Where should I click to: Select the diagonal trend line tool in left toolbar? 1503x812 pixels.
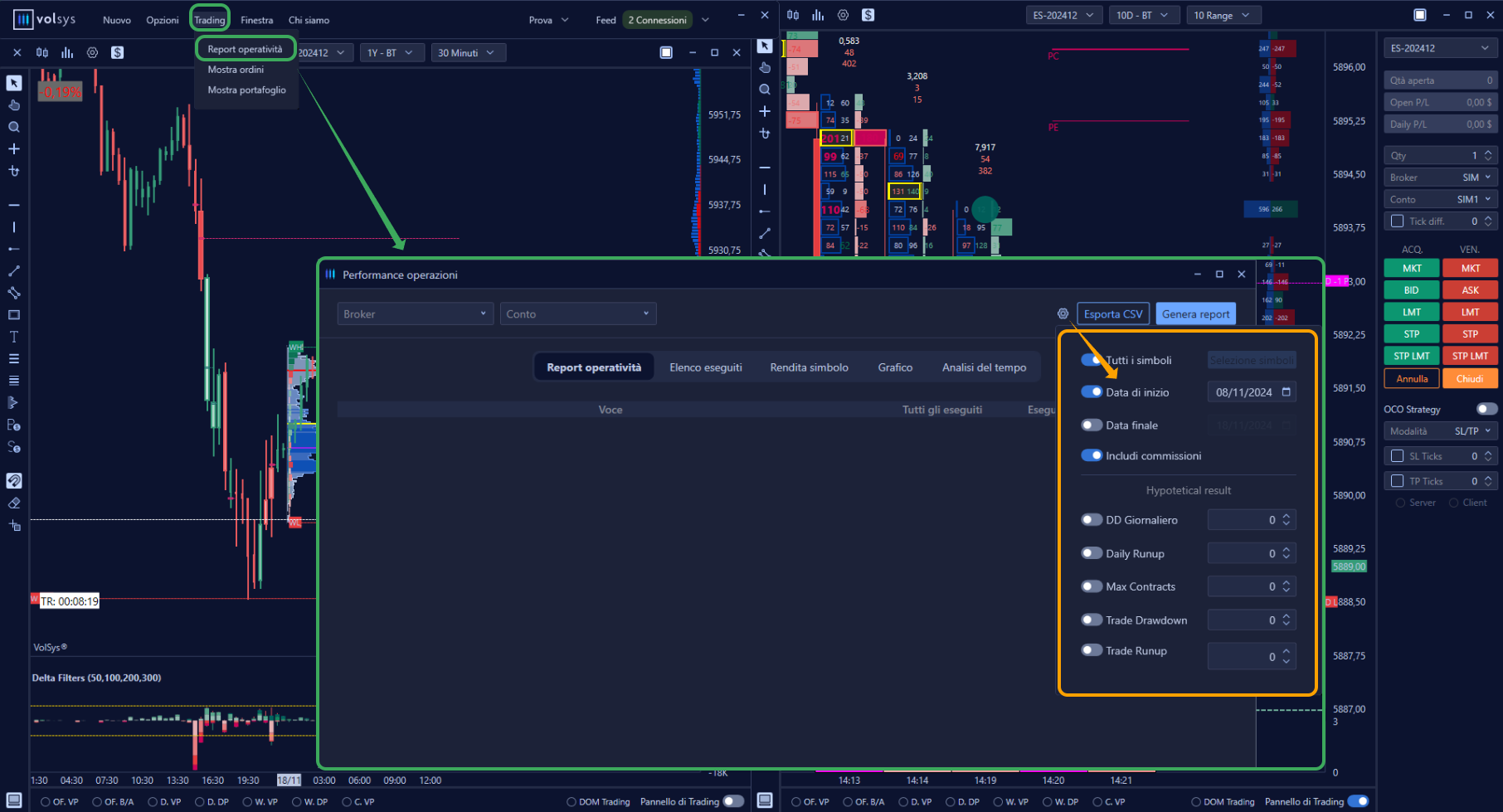[x=14, y=270]
